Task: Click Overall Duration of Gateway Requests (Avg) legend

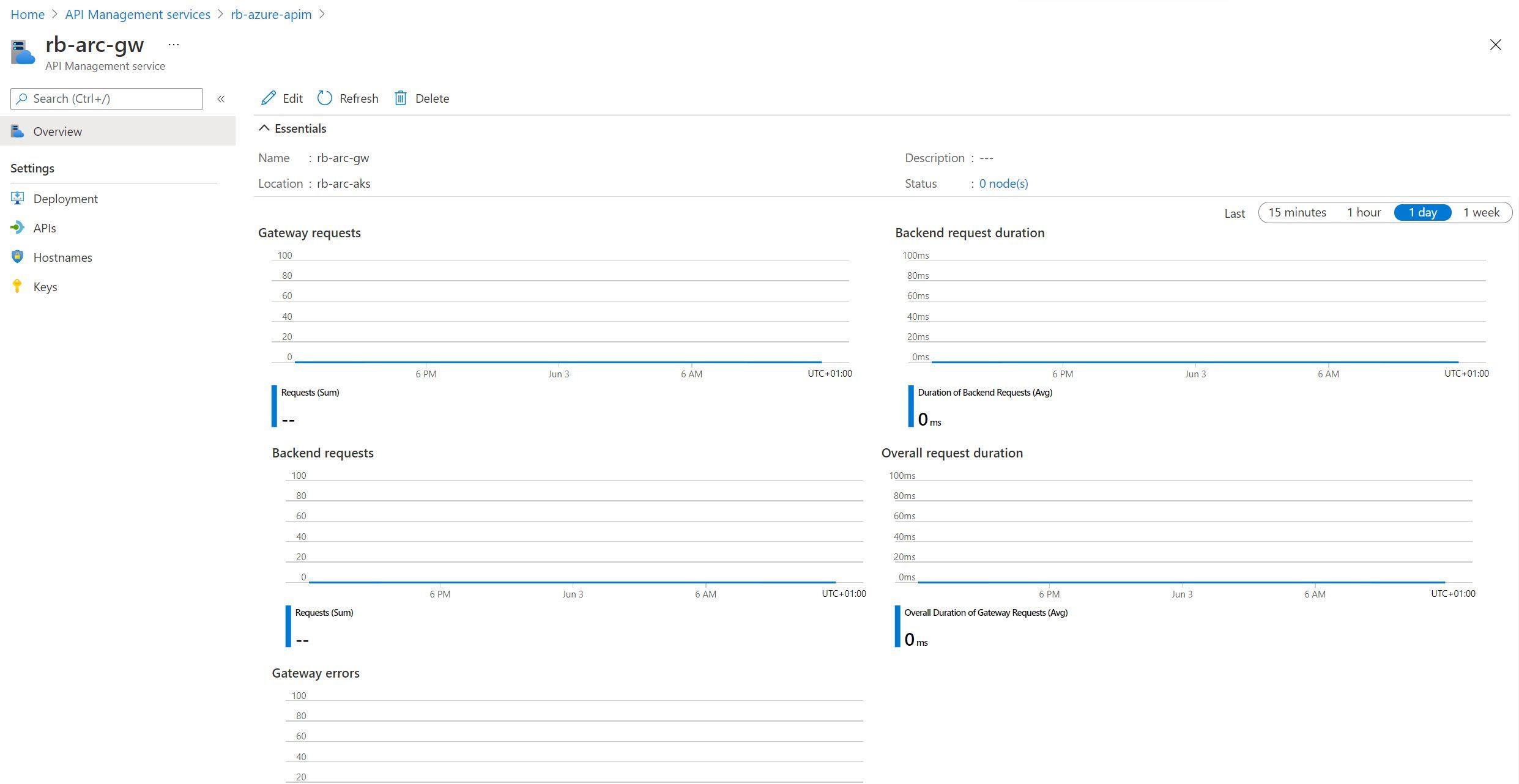Action: click(x=986, y=612)
